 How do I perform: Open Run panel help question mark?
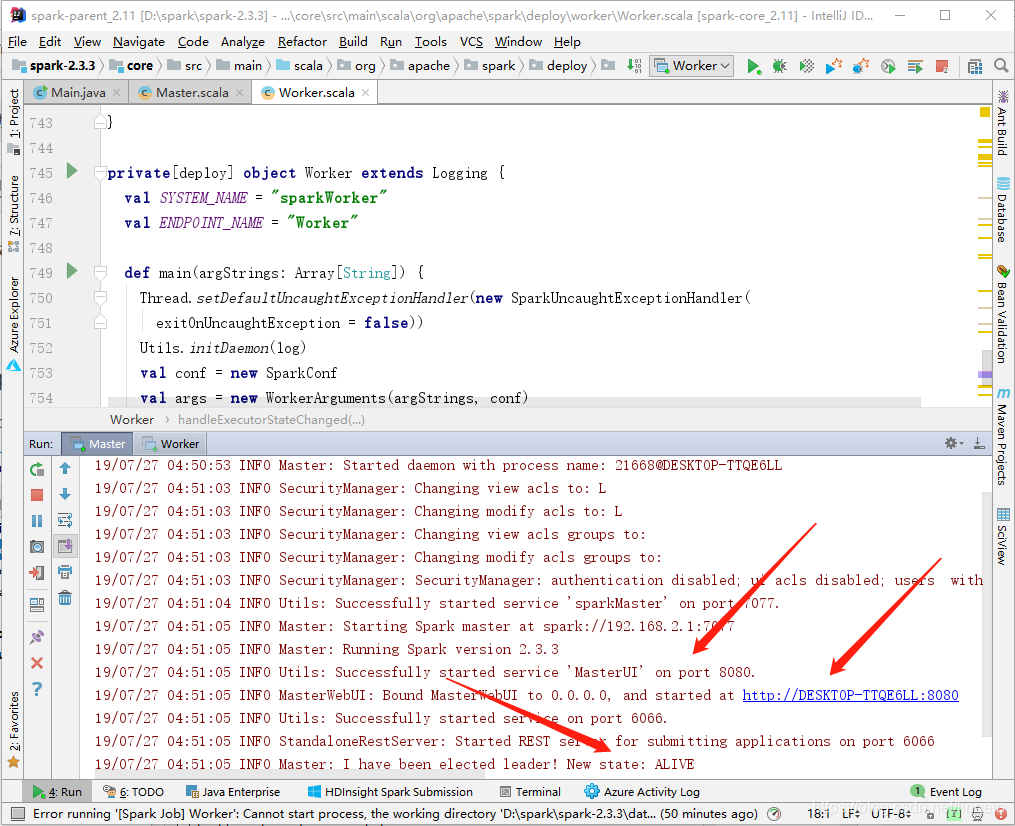(x=37, y=689)
